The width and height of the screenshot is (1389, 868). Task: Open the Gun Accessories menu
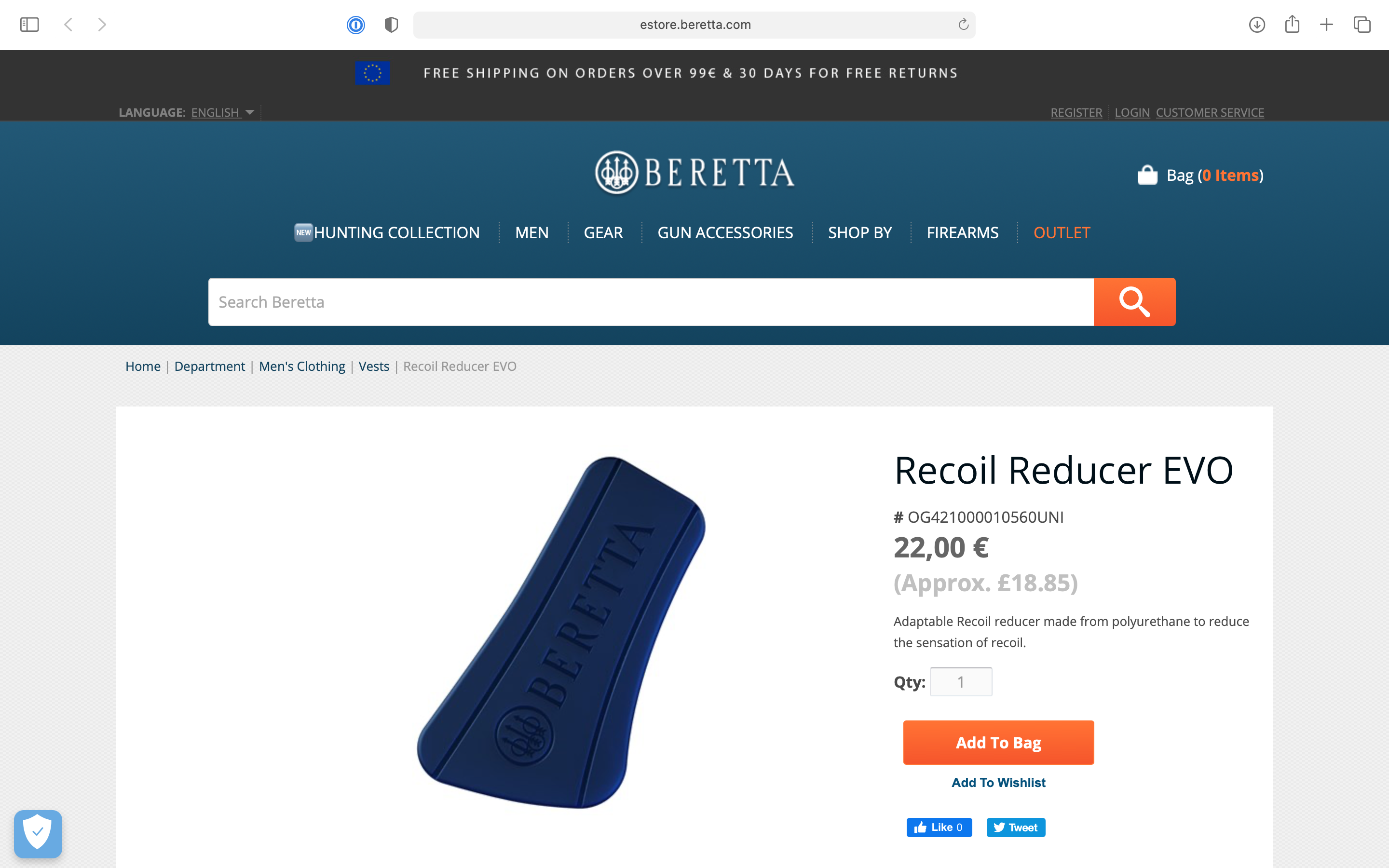[725, 232]
